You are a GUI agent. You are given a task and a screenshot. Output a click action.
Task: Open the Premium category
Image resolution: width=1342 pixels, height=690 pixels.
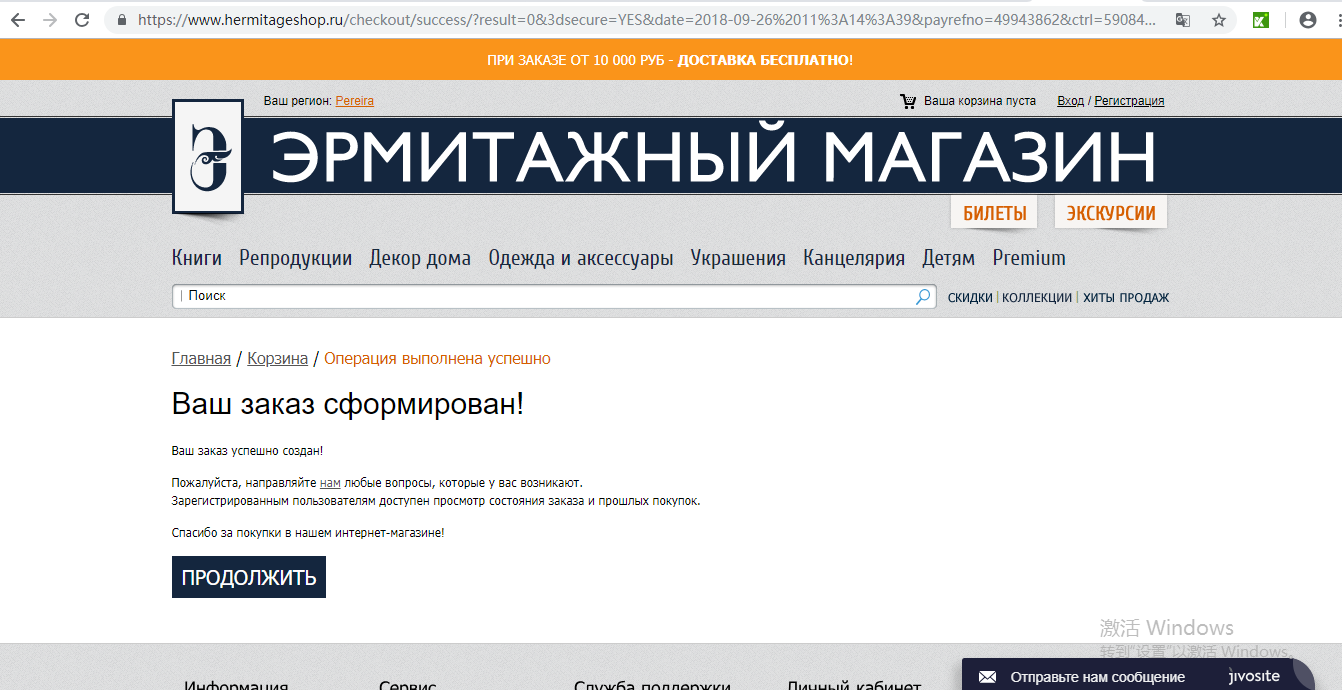pyautogui.click(x=1029, y=258)
